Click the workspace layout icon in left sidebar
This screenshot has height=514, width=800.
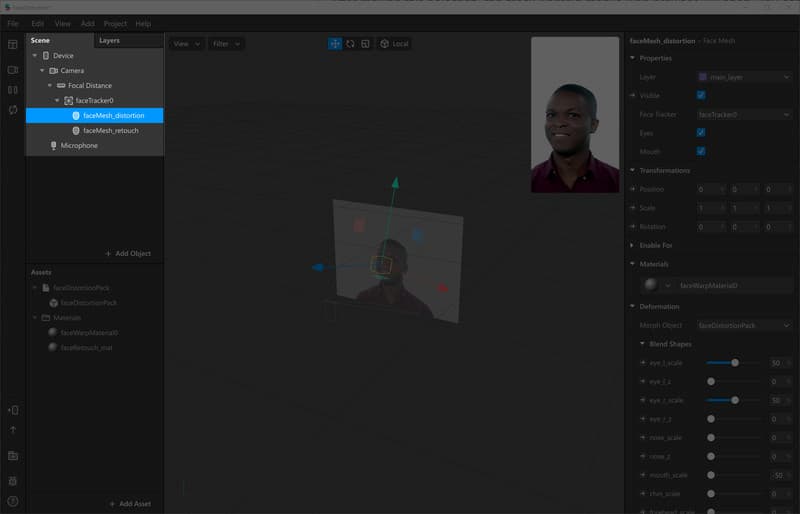13,44
